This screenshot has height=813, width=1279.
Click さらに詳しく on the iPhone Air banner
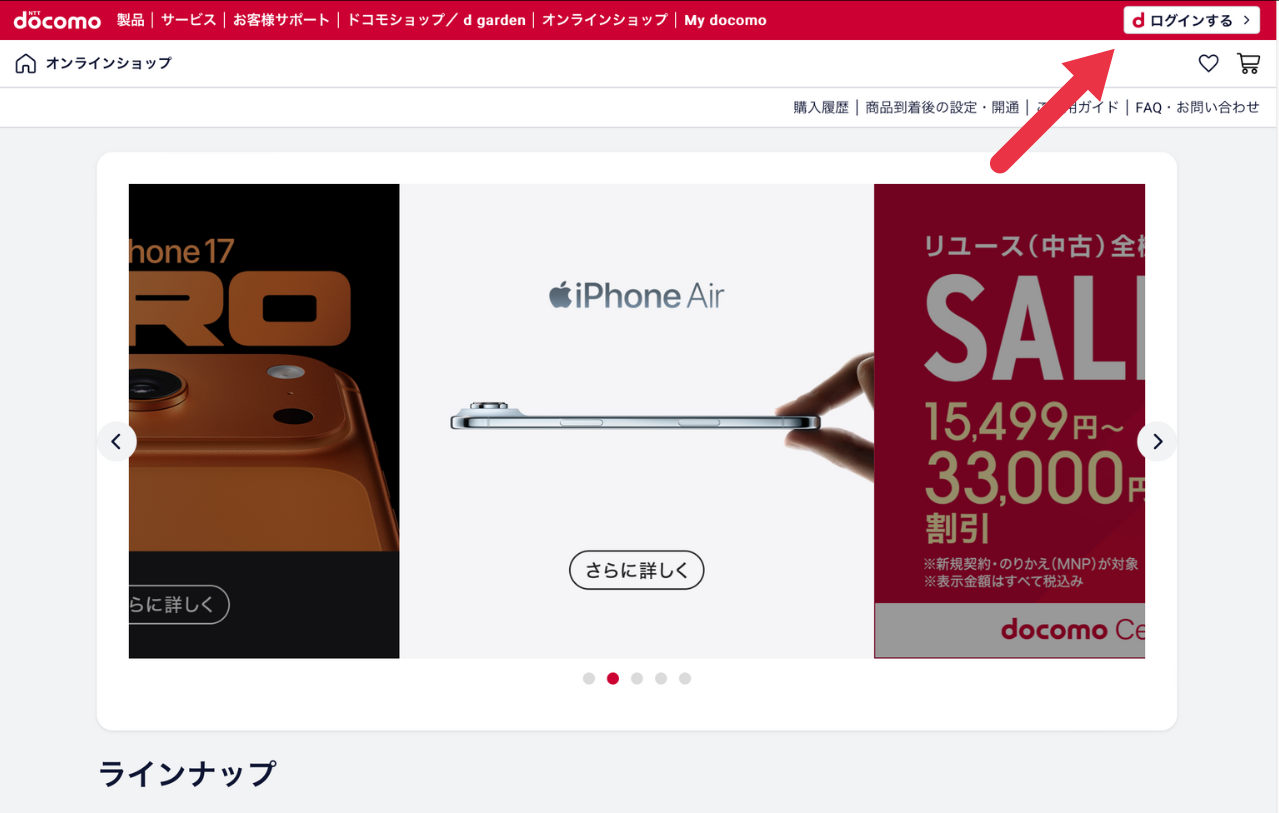(x=637, y=570)
